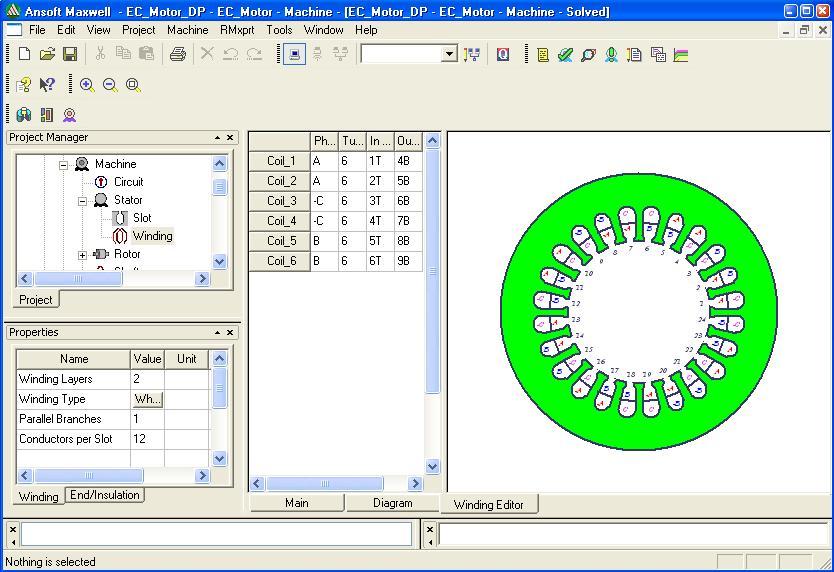The width and height of the screenshot is (834, 572).
Task: Open the File menu
Action: [37, 30]
